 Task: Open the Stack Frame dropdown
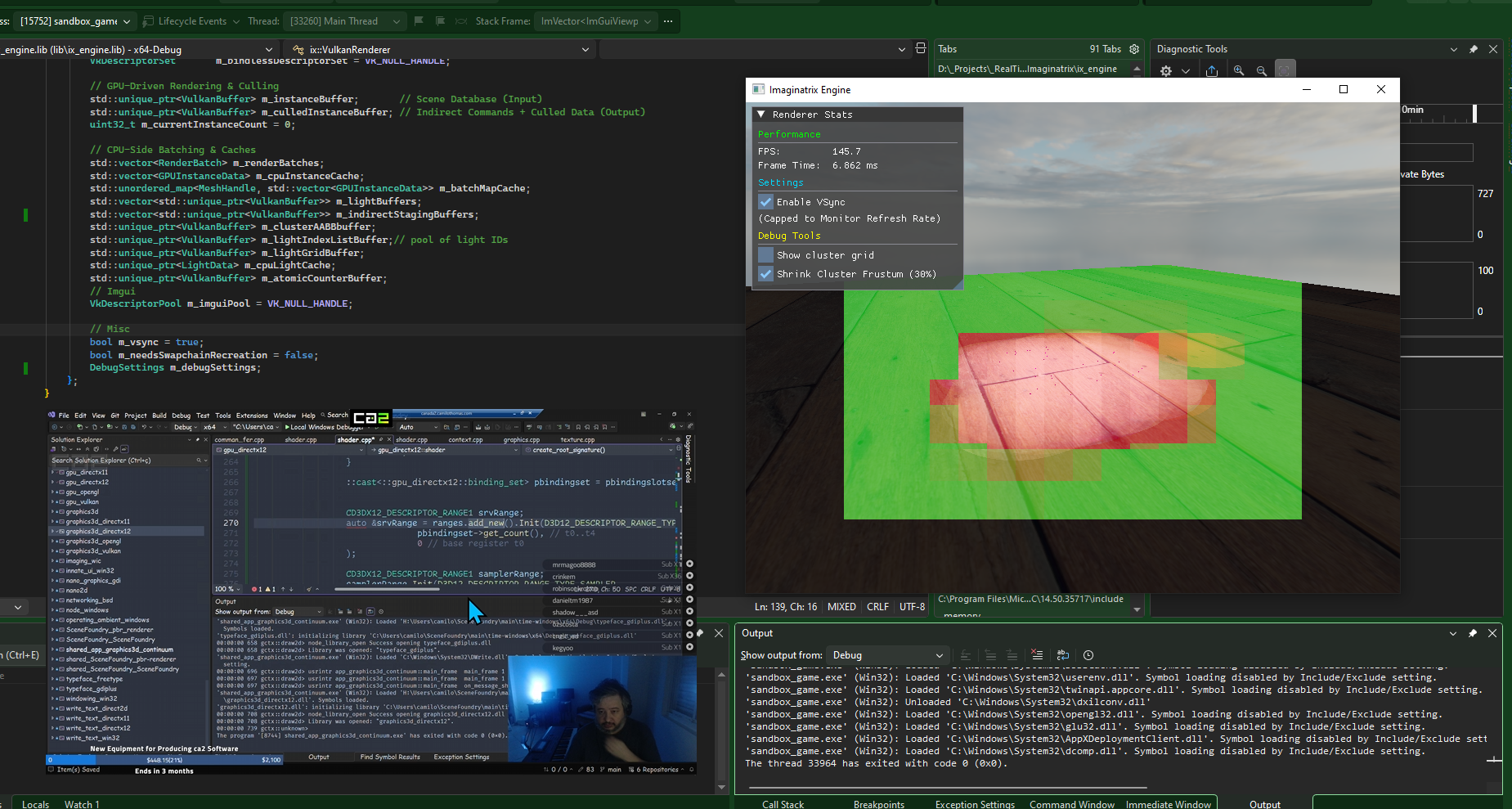pyautogui.click(x=595, y=21)
